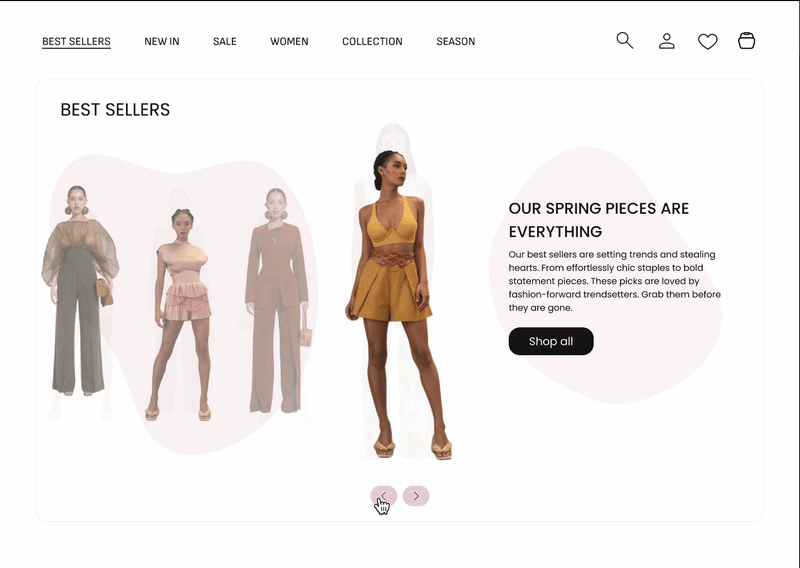Select model in brown pantsuit
The height and width of the screenshot is (568, 800).
pos(277,301)
